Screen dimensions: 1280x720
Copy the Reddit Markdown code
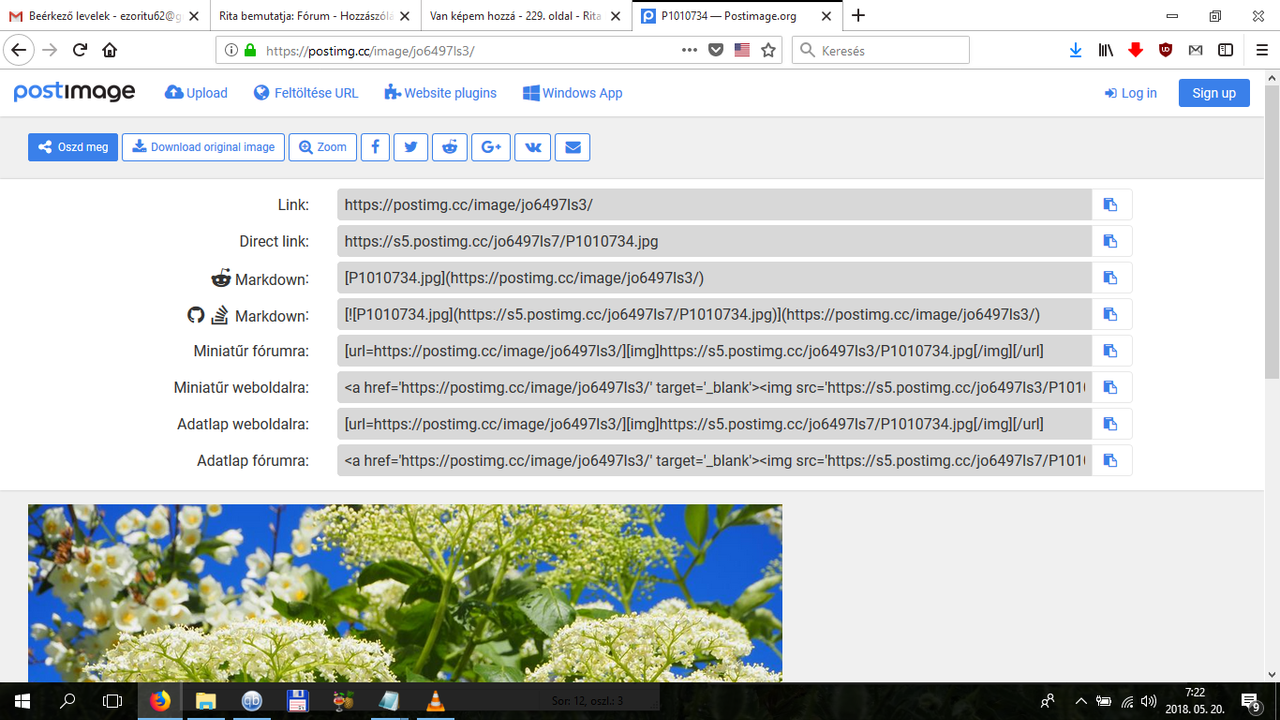coord(1110,277)
